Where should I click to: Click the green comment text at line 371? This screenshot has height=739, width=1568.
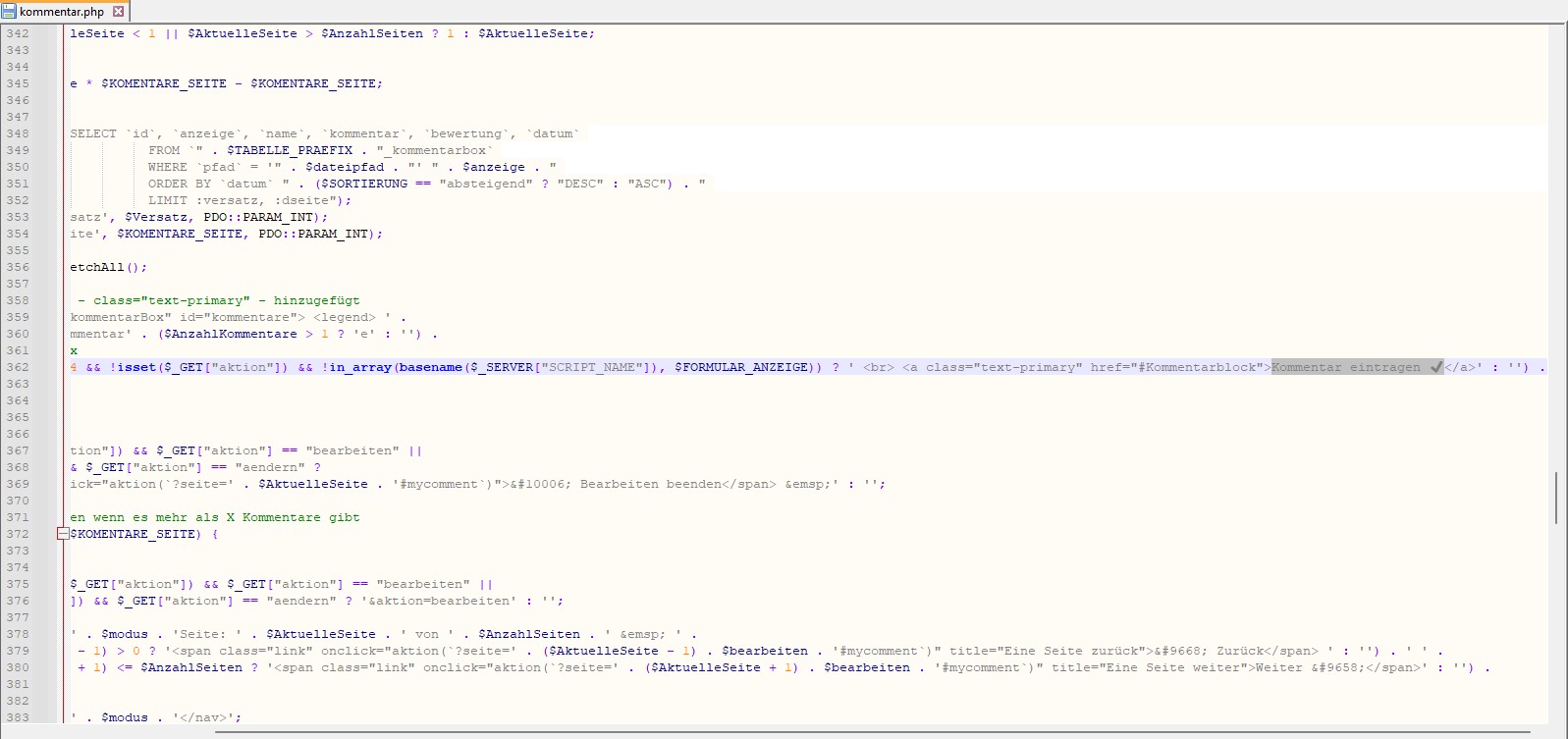click(x=214, y=517)
